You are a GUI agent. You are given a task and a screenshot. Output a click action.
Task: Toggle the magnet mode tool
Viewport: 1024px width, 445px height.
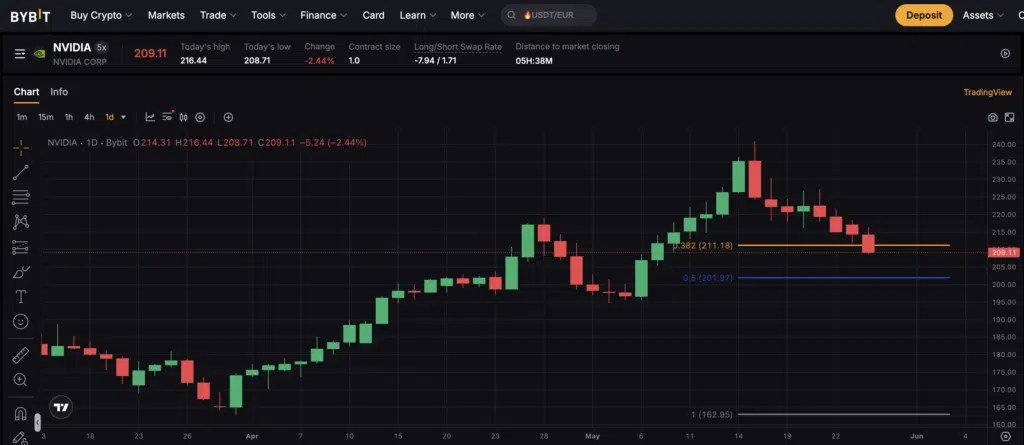[x=21, y=414]
